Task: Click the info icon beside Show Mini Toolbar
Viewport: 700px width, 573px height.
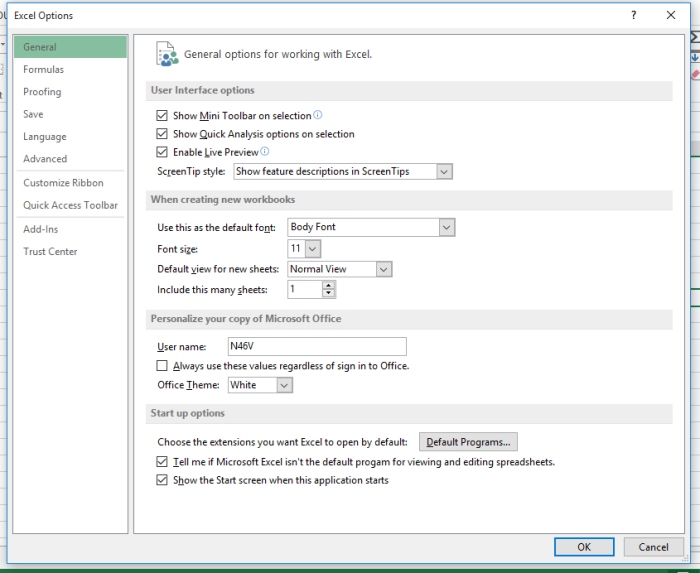Action: click(318, 115)
